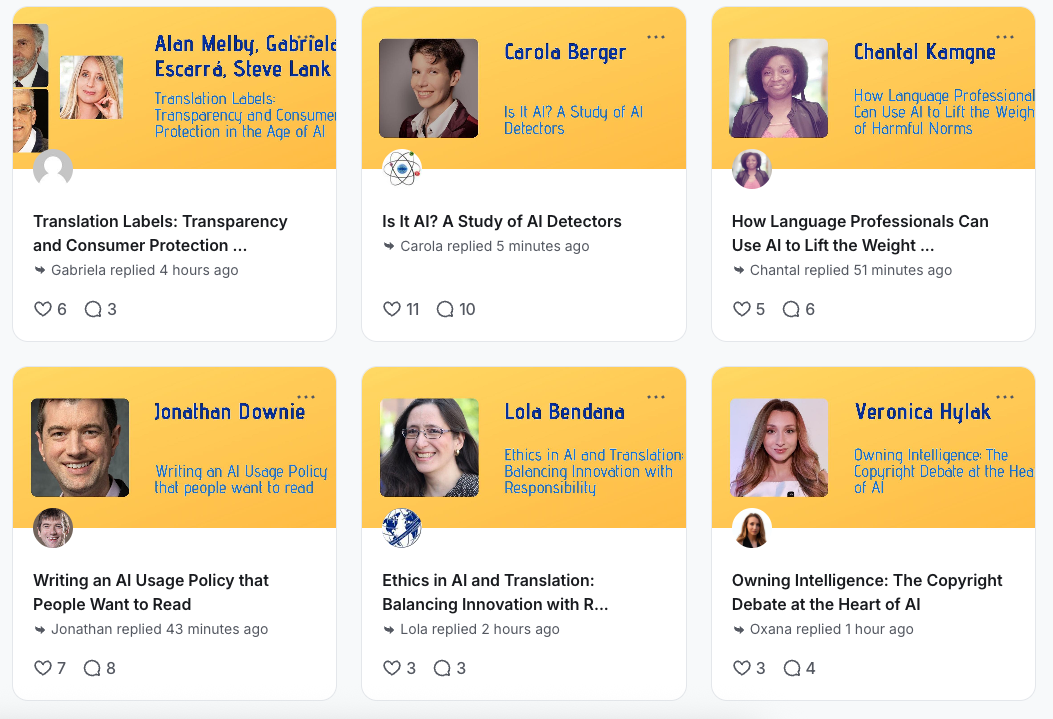Click the Carola Berger banner photo
The height and width of the screenshot is (719, 1053).
[429, 88]
